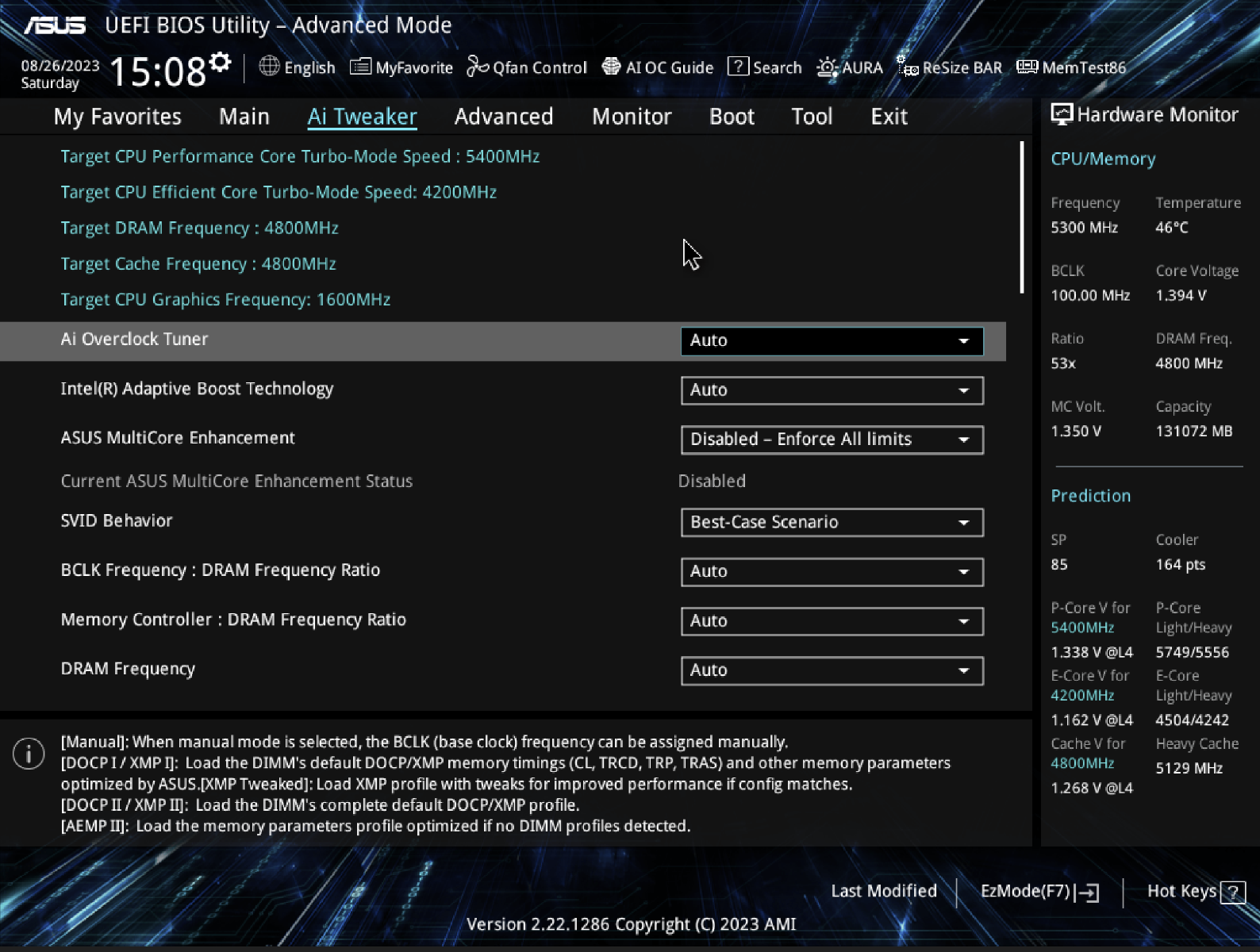Click the 131072 MB capacity value

(1193, 431)
